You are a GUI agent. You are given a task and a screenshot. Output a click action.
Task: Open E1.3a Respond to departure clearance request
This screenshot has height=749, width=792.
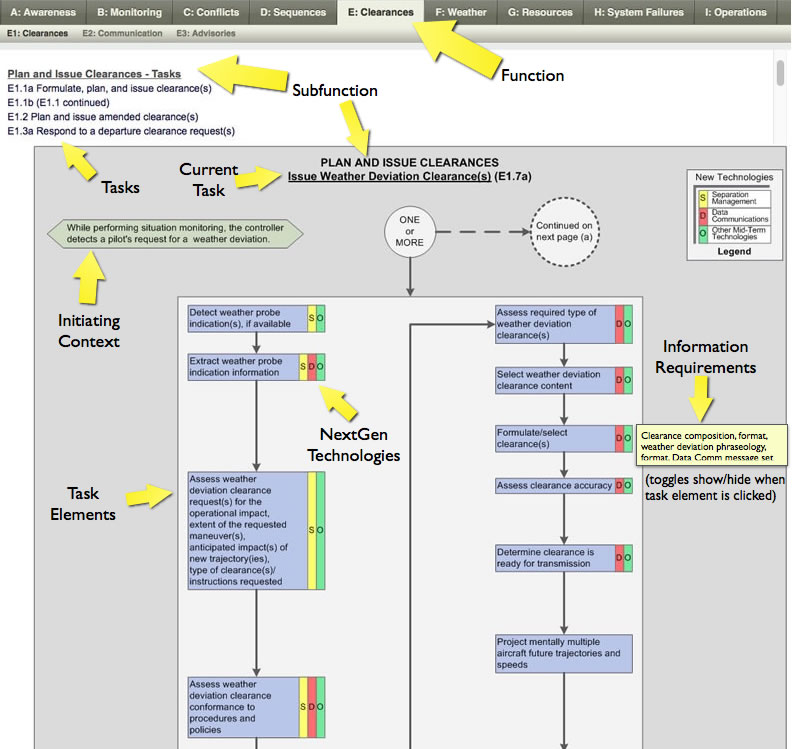[x=120, y=130]
